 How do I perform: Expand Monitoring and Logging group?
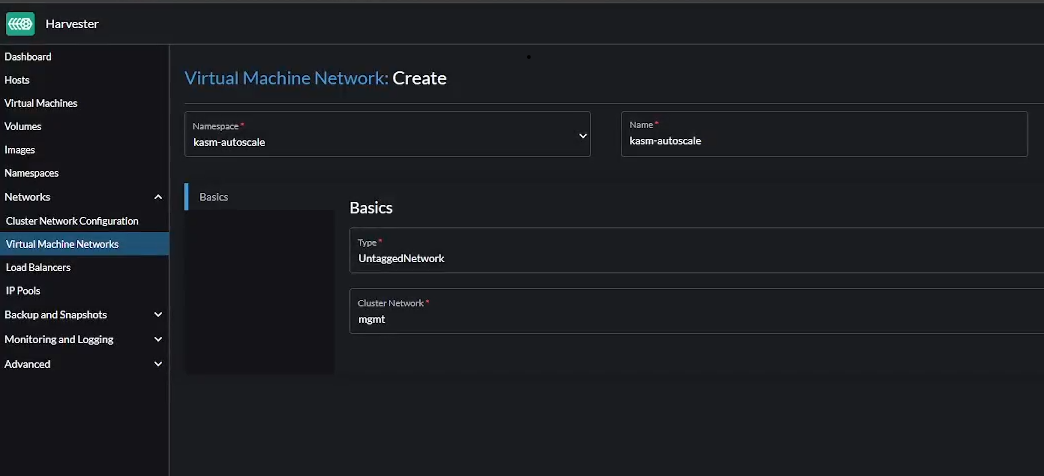pos(158,340)
